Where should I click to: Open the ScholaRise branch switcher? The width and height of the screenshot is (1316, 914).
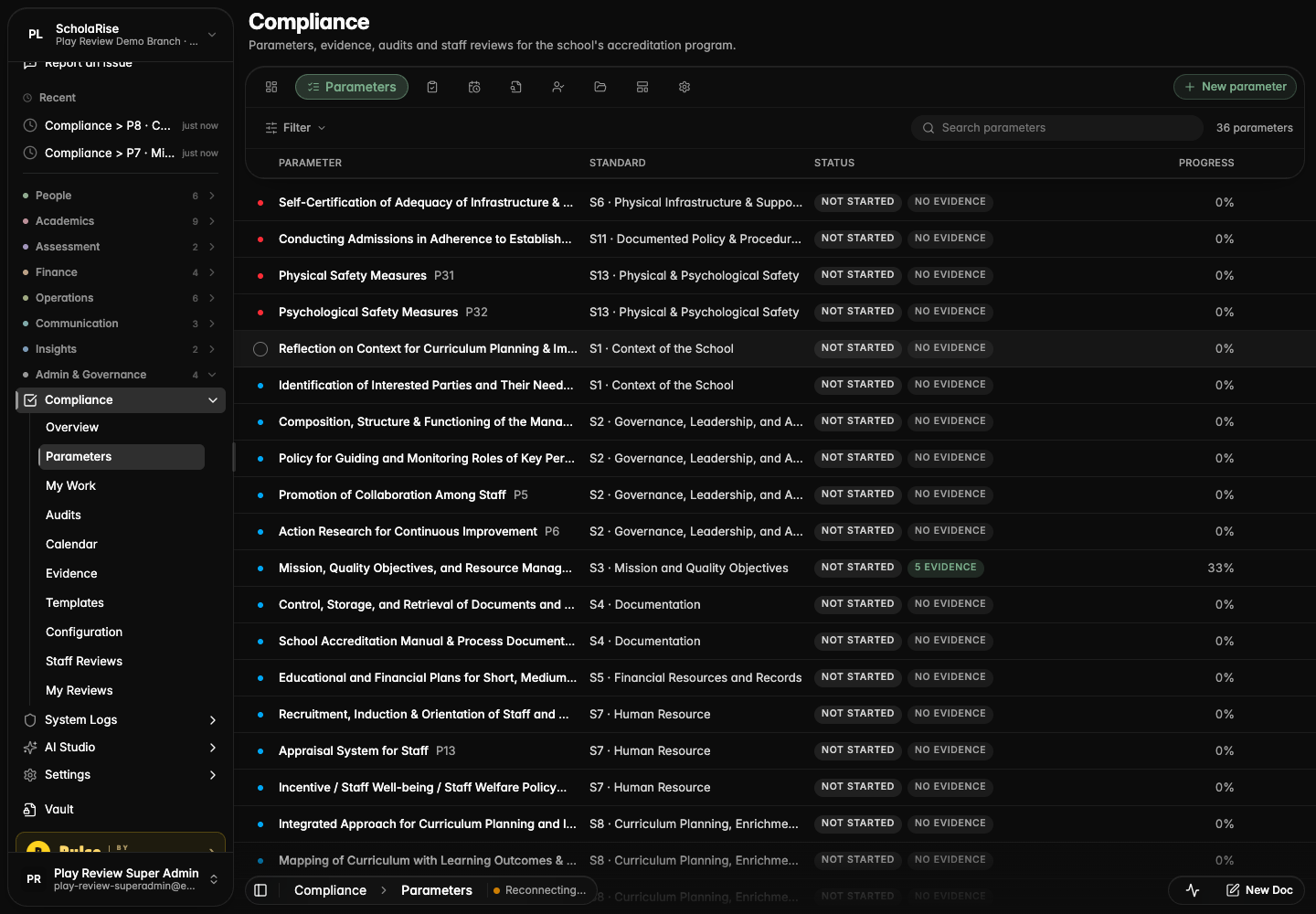tap(121, 35)
